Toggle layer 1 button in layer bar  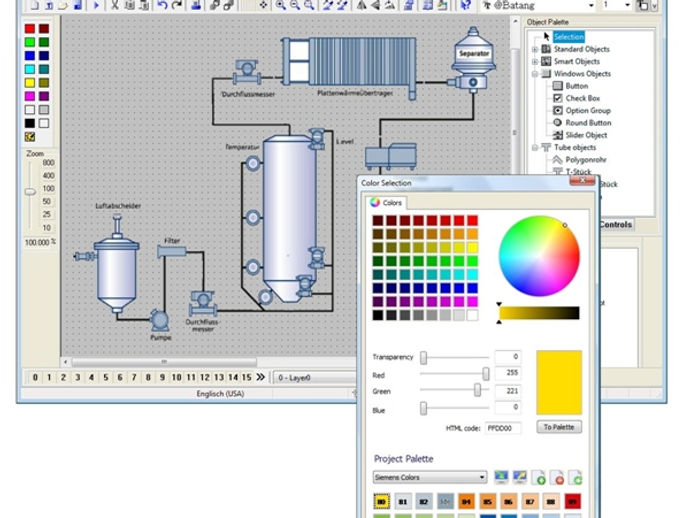click(x=49, y=377)
